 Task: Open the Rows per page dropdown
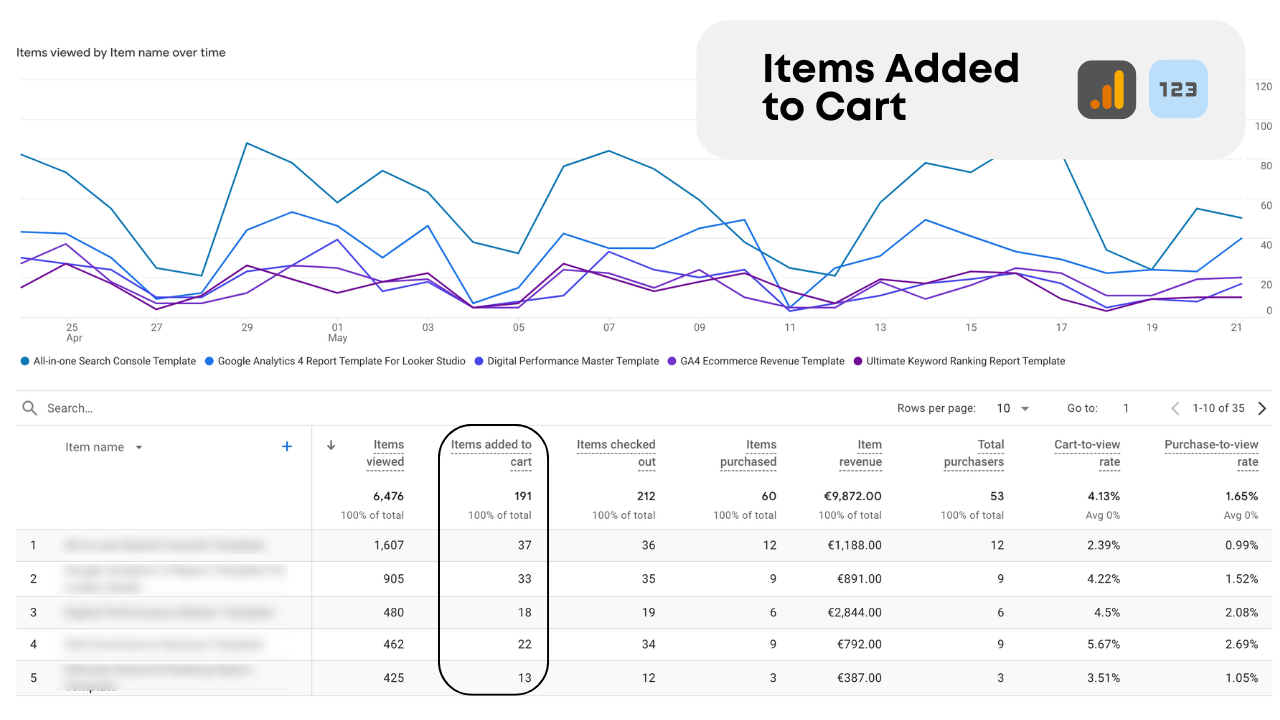(1012, 408)
